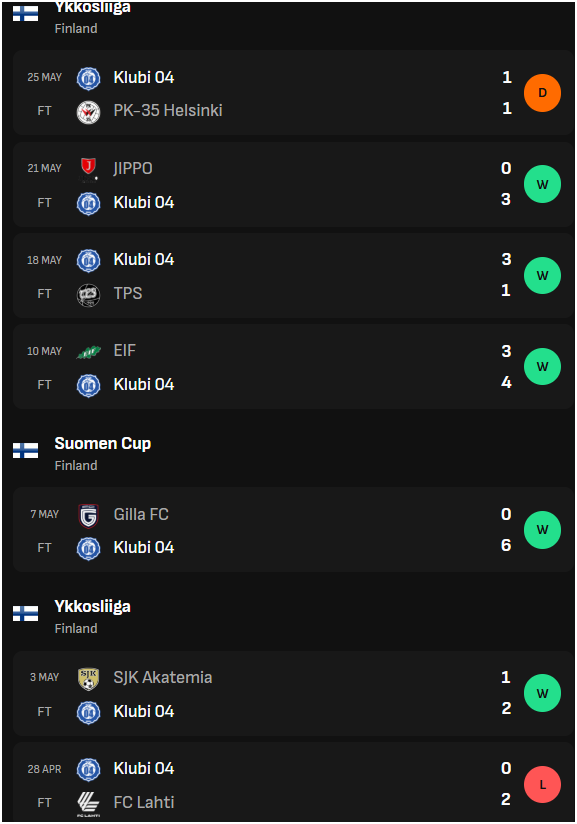Open the lower Ykkosliiga league heading

pos(92,606)
